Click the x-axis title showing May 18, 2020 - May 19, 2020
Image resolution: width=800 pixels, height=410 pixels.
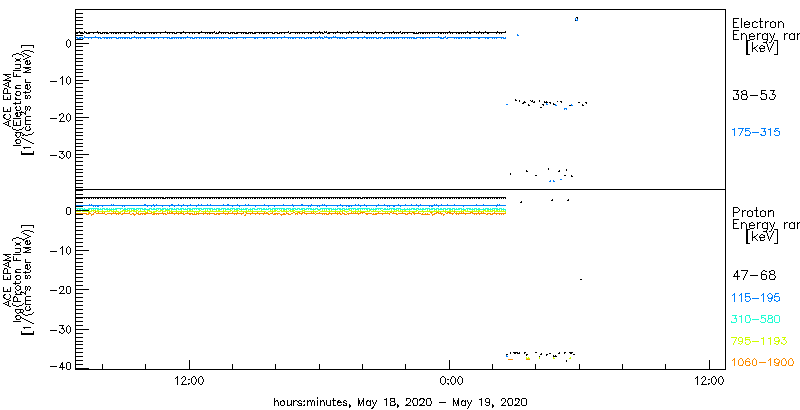[x=400, y=401]
